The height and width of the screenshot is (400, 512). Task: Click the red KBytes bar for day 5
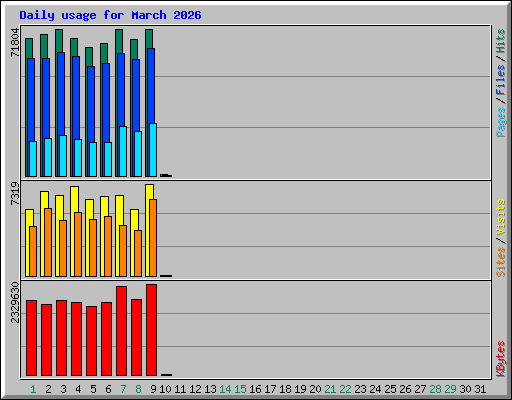pyautogui.click(x=91, y=341)
